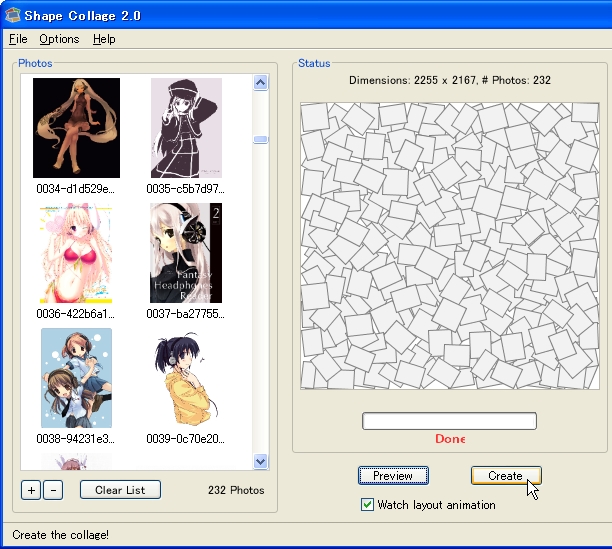Screen dimensions: 612x549
Task: Click the Create button
Action: pyautogui.click(x=506, y=476)
